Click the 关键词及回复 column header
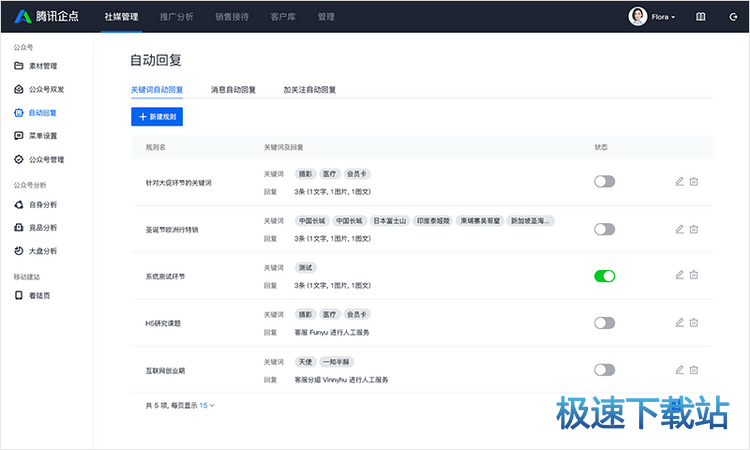This screenshot has width=750, height=450. [x=283, y=147]
